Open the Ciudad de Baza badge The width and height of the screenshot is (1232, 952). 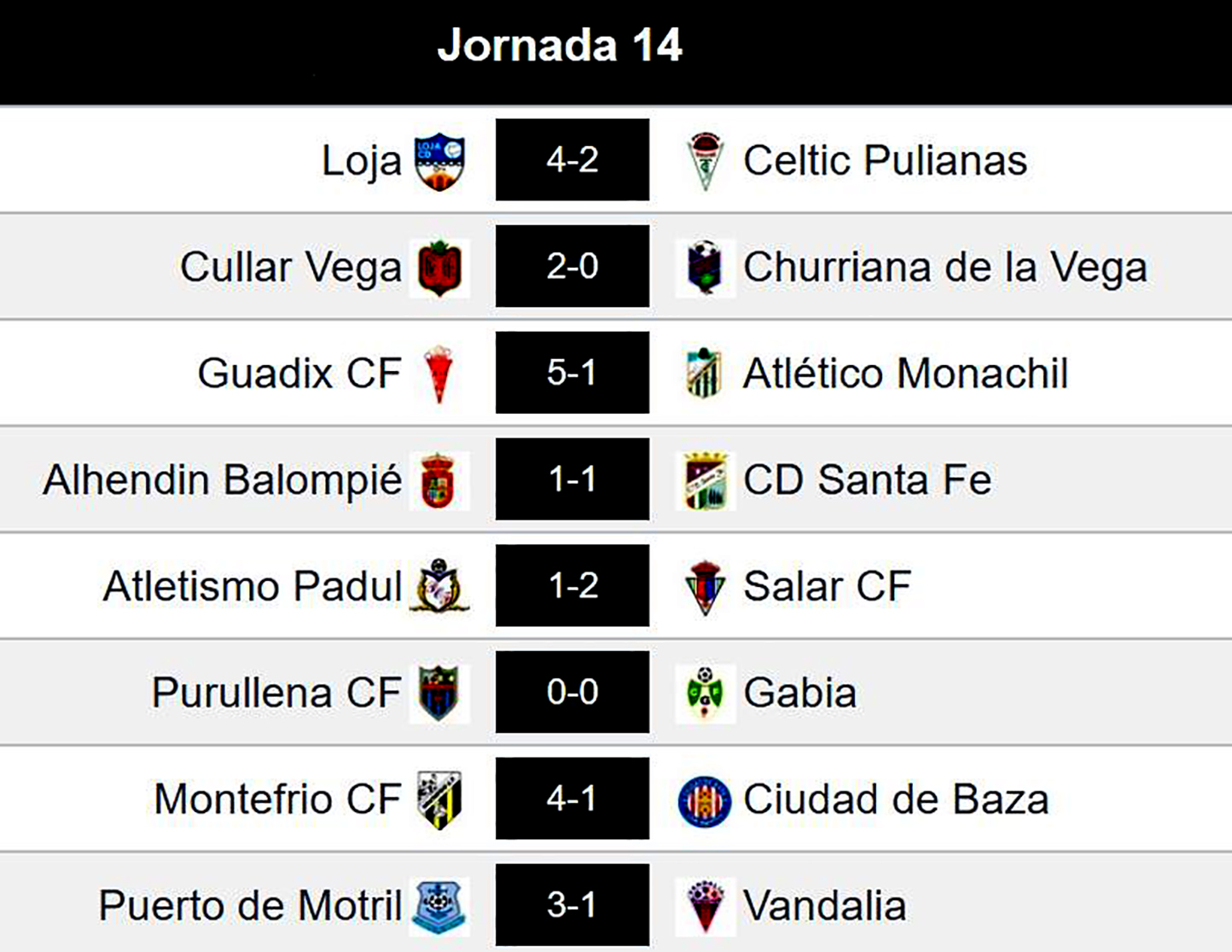point(705,800)
